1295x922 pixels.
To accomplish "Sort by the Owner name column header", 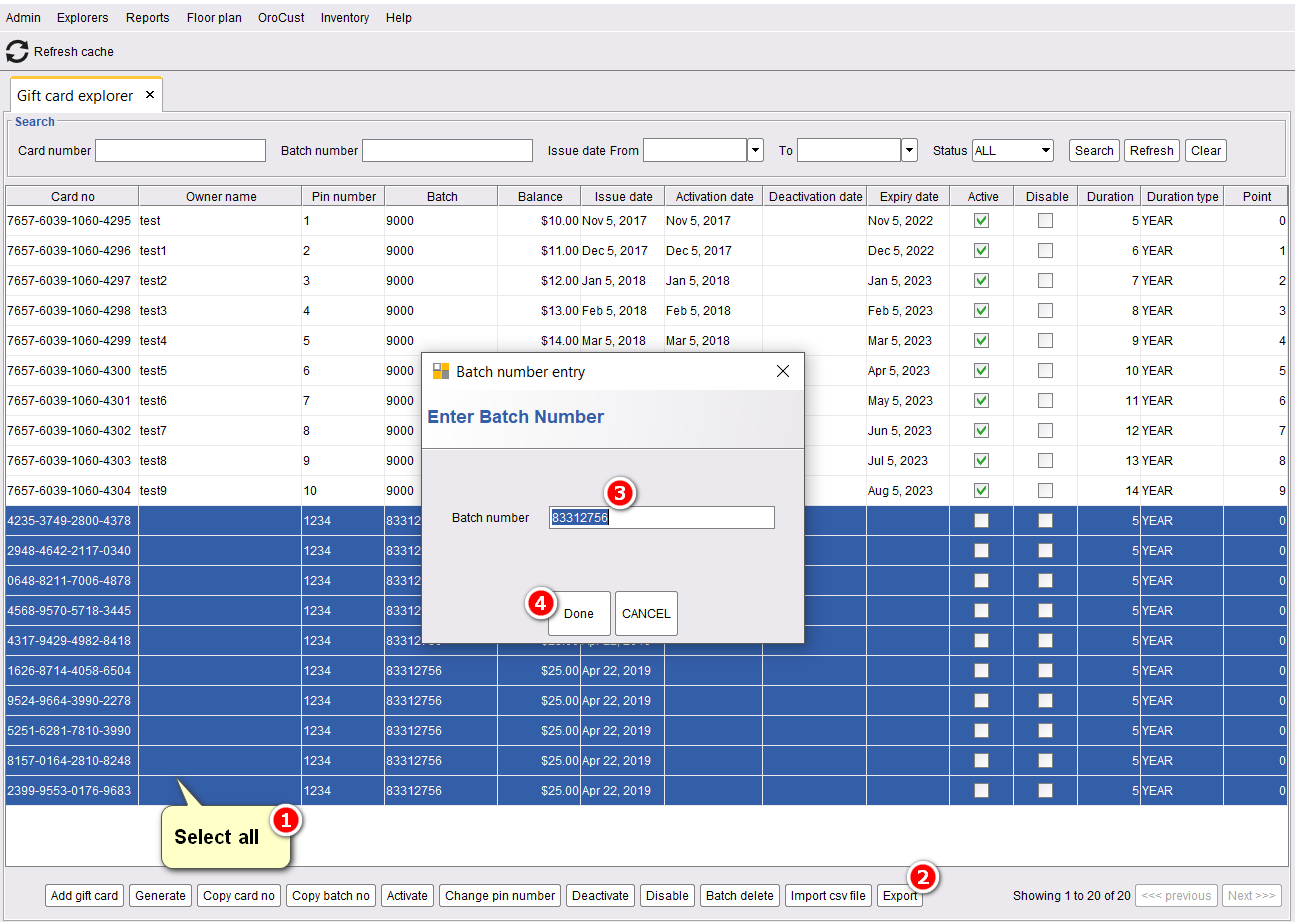I will tap(221, 196).
